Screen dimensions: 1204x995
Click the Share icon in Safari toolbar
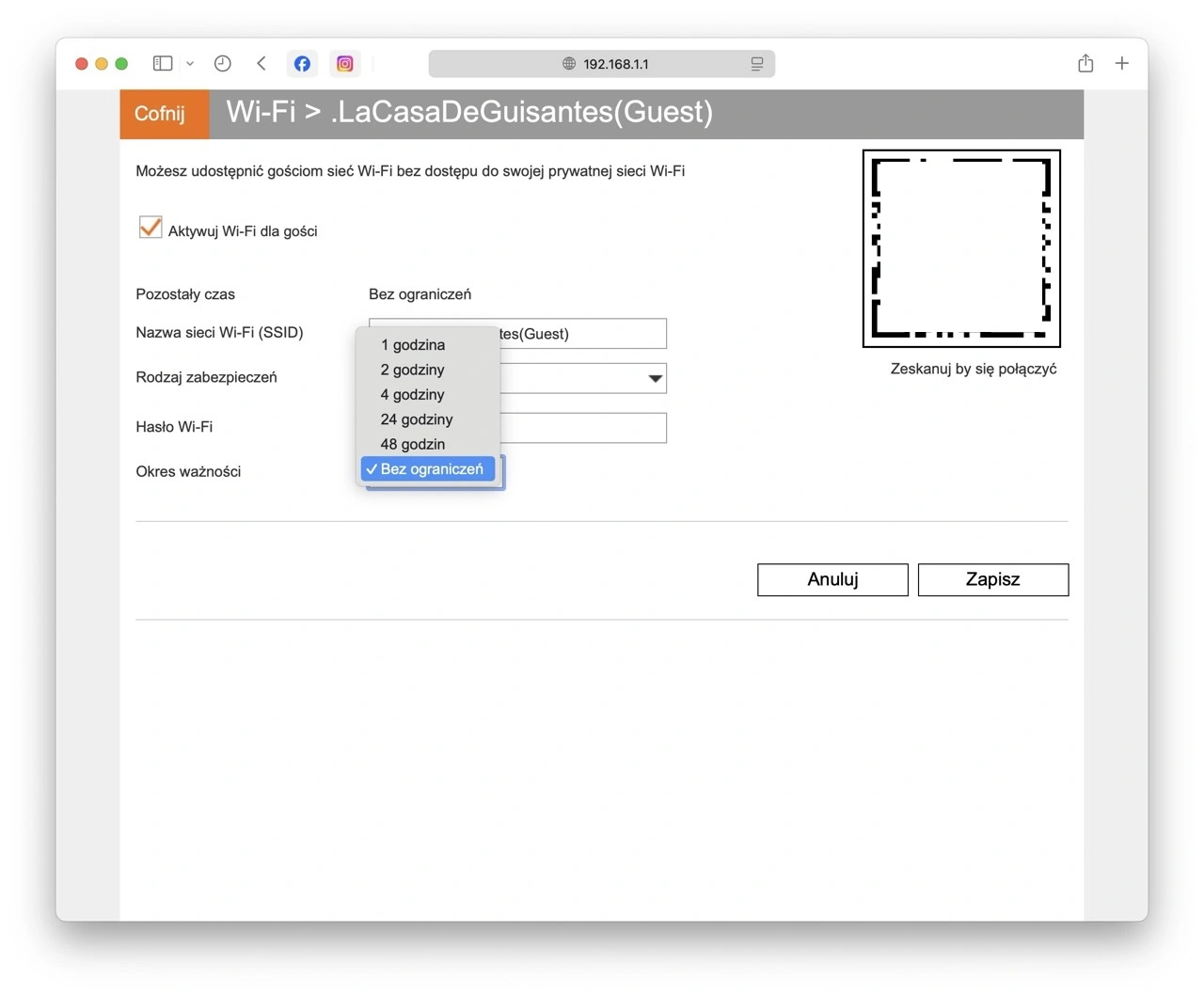[x=1085, y=63]
